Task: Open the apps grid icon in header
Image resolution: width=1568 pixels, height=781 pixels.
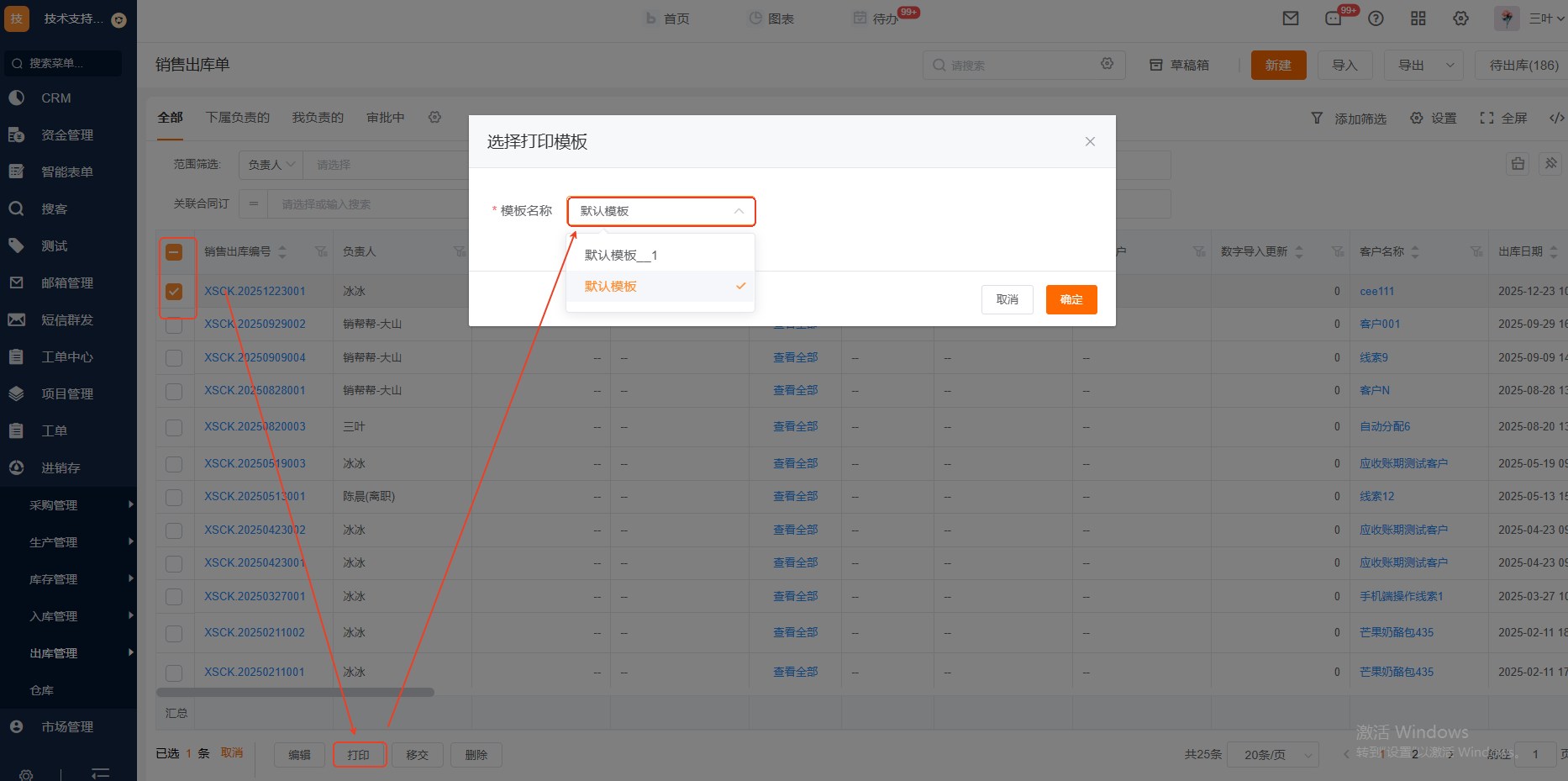Action: (1418, 18)
